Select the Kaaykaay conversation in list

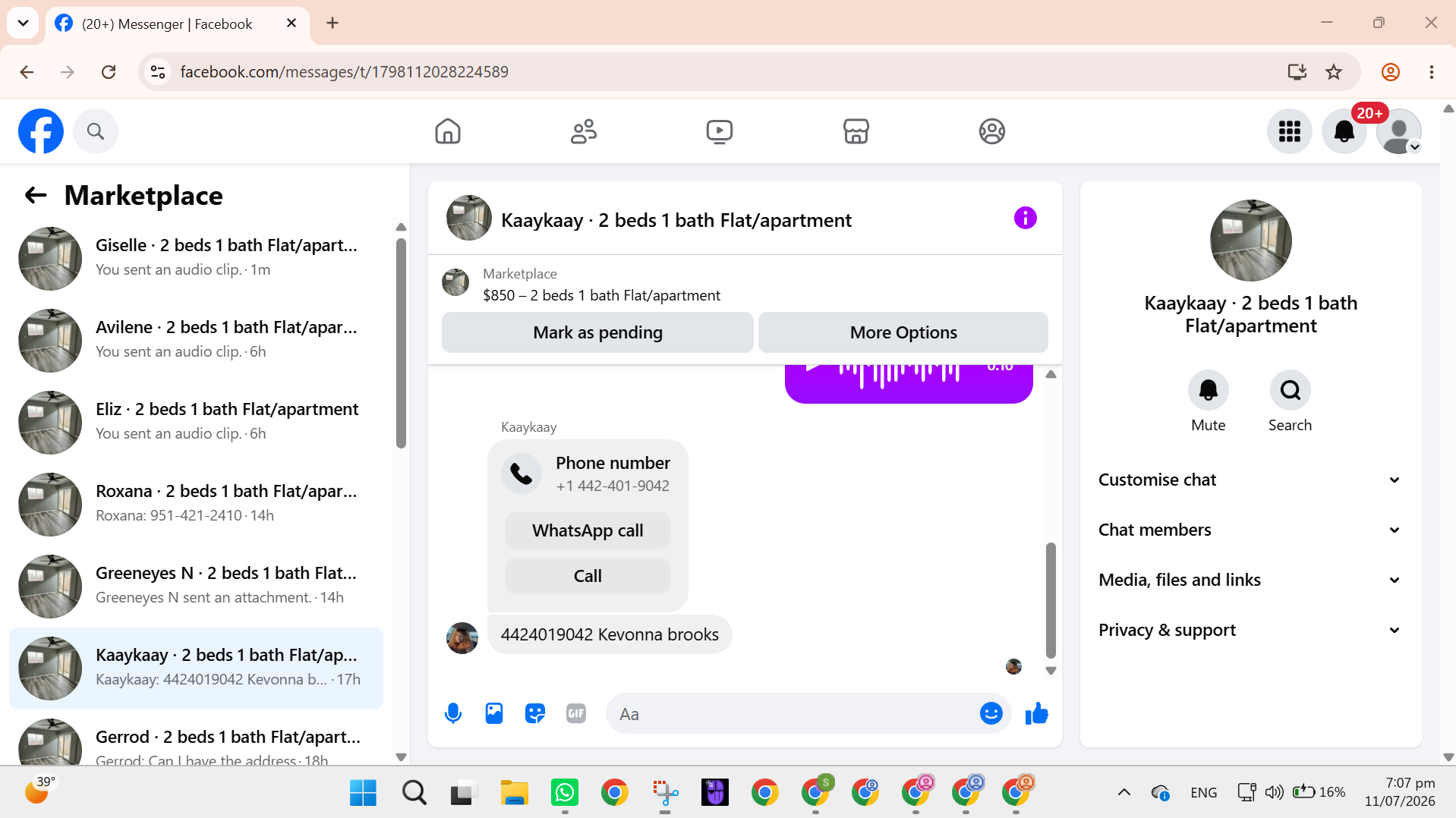tap(196, 668)
